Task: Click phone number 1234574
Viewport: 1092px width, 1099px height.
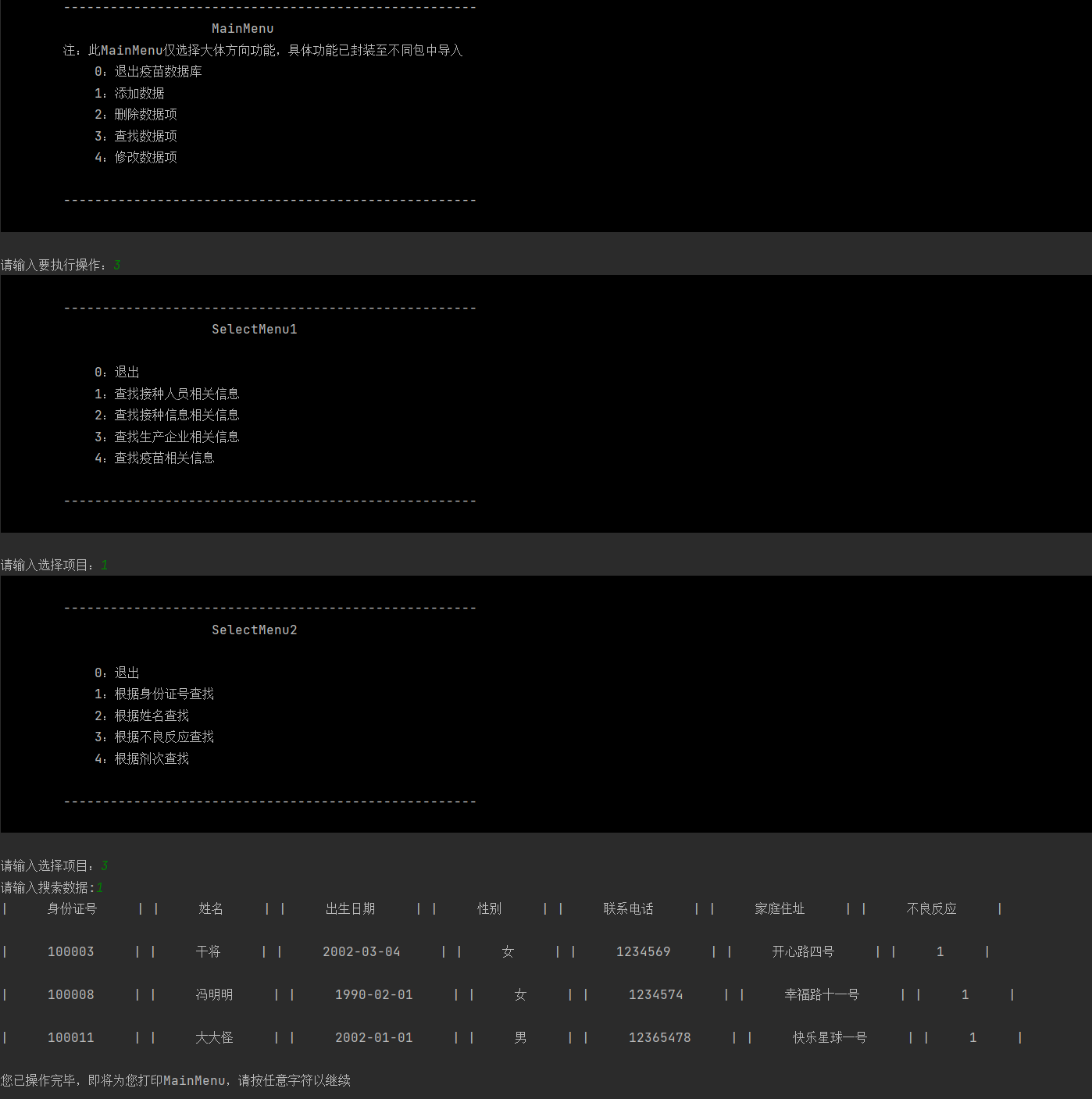Action: (x=656, y=994)
